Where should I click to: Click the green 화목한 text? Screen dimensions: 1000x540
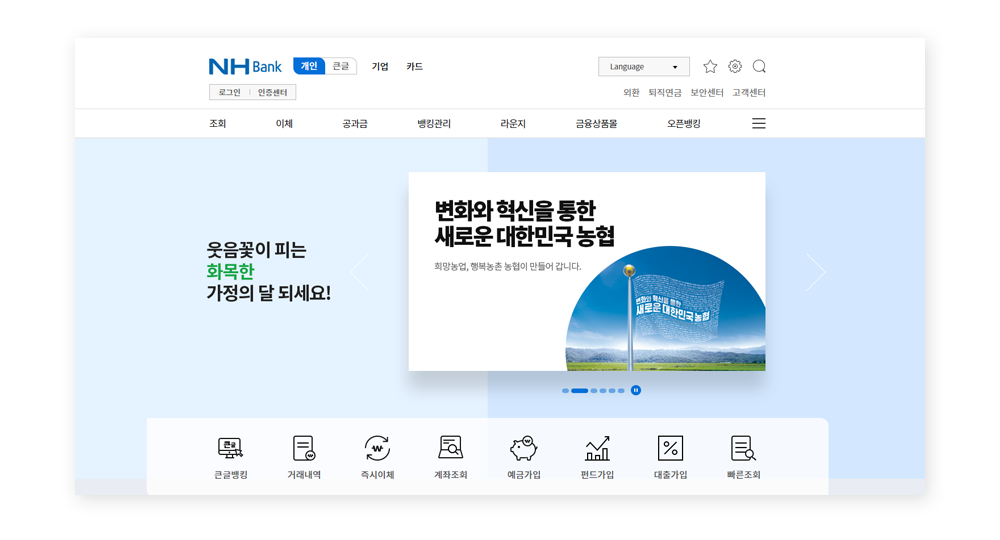pyautogui.click(x=230, y=272)
